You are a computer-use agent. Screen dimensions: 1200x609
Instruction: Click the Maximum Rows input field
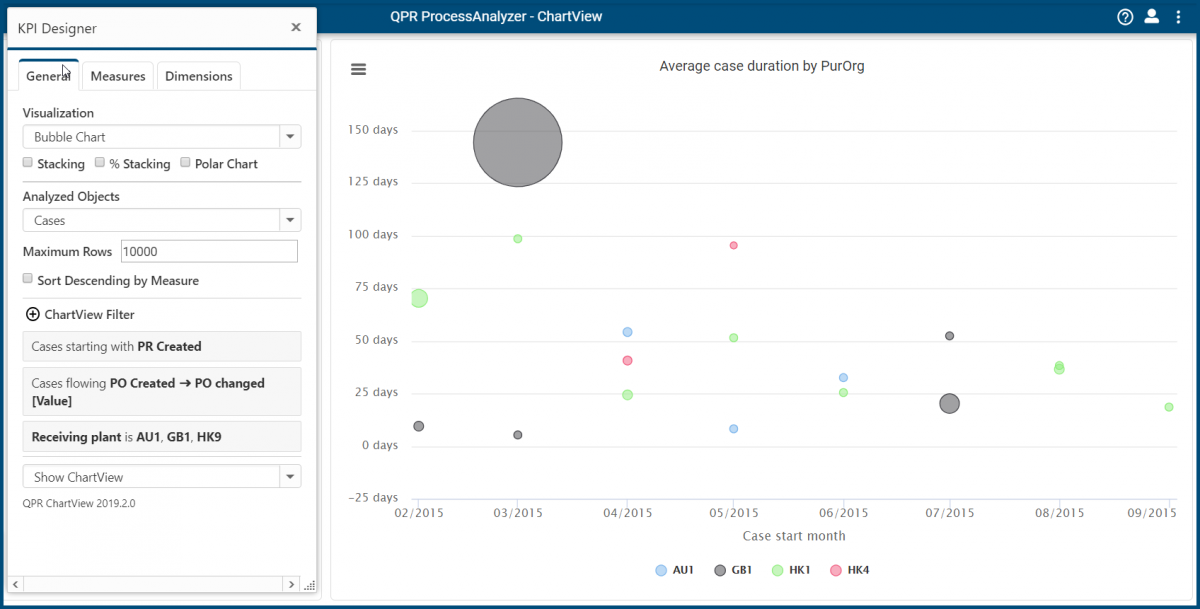209,252
